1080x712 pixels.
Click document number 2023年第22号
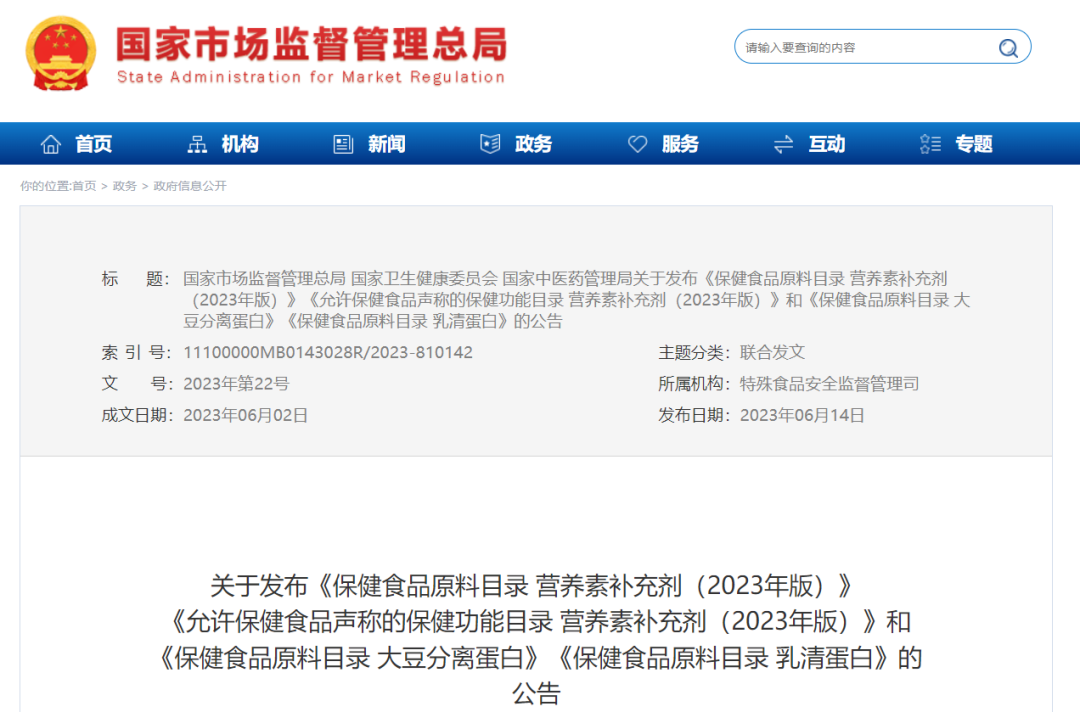click(x=236, y=384)
